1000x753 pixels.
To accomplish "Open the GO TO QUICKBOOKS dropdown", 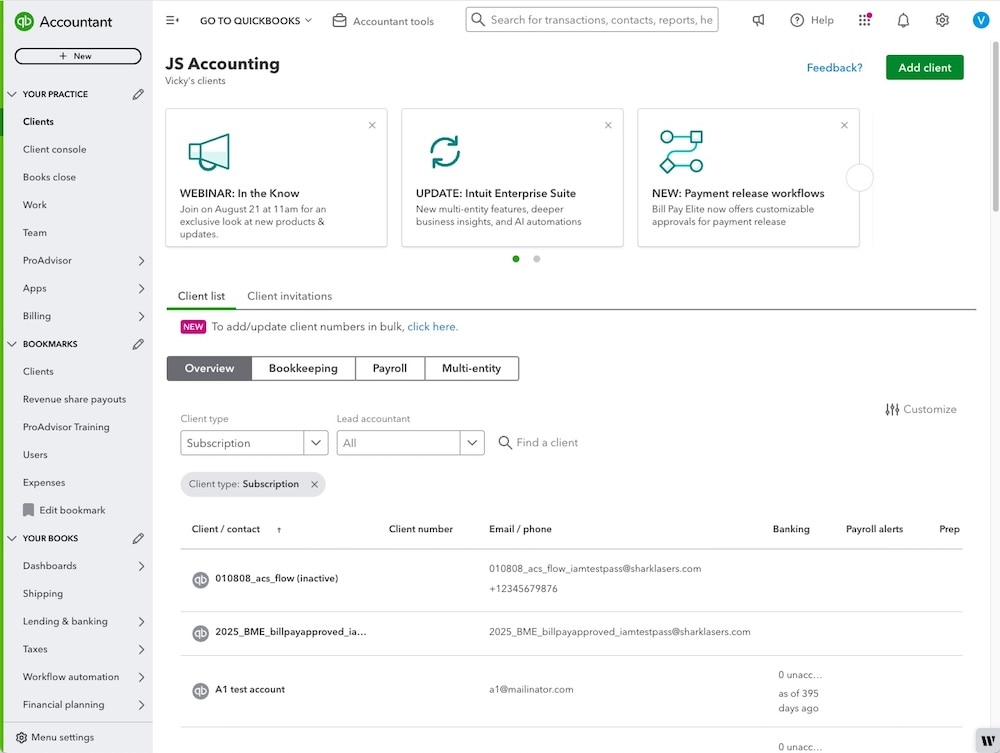I will (255, 19).
